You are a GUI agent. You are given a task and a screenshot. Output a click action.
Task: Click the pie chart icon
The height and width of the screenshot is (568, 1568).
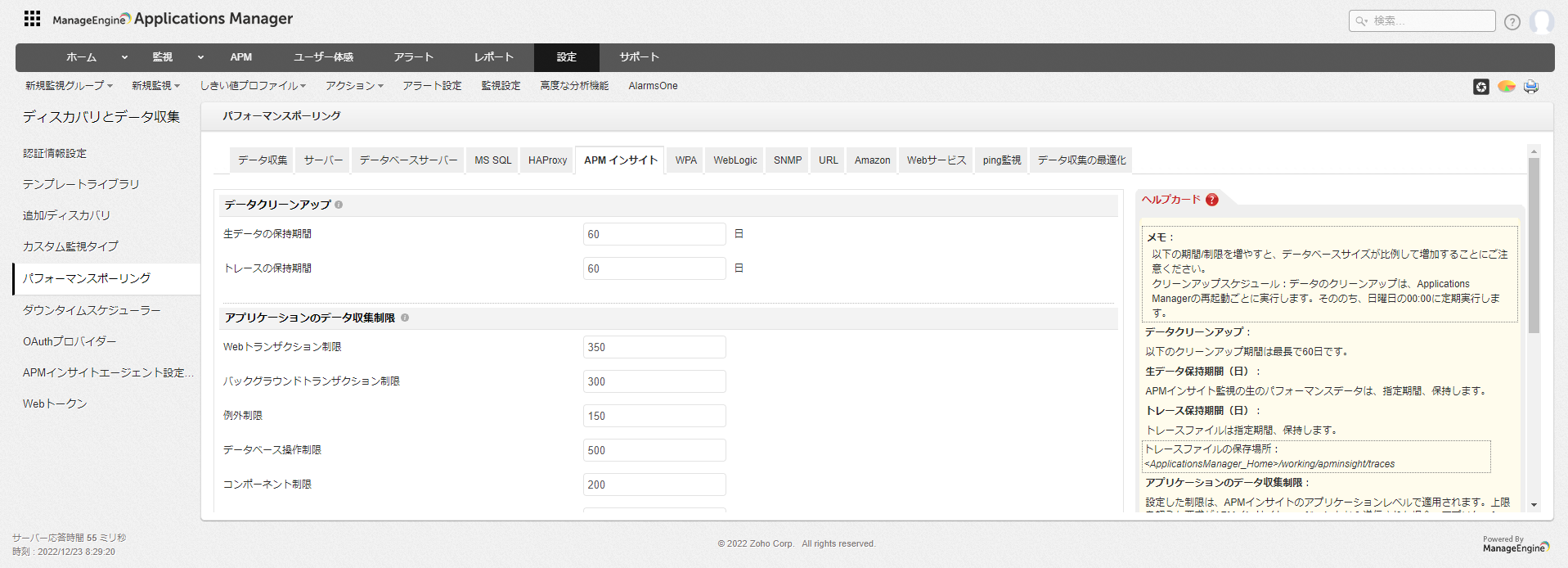[x=1506, y=87]
